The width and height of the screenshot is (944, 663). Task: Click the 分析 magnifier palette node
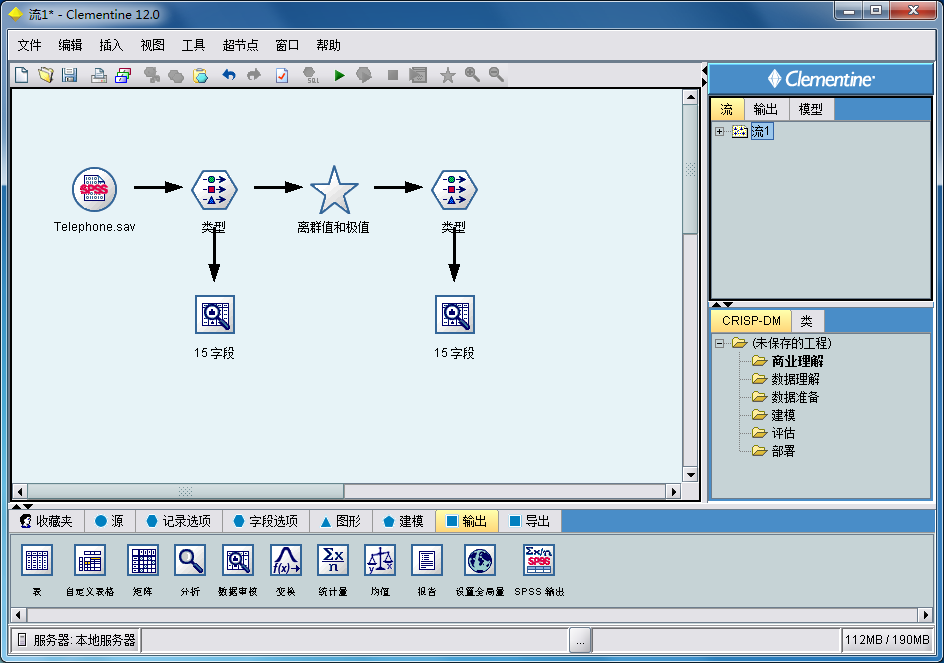click(190, 560)
